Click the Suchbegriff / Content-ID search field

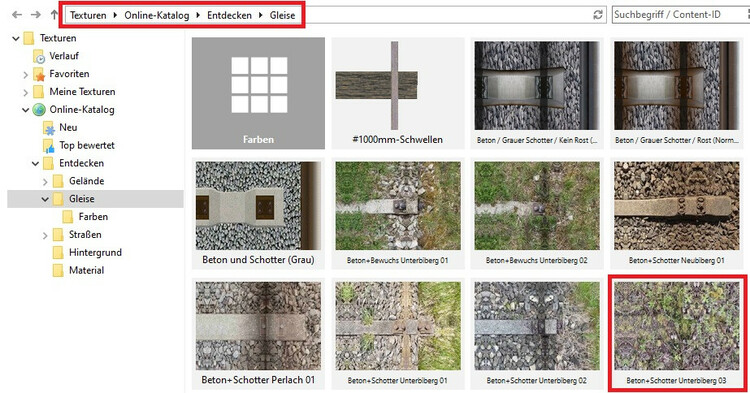tap(681, 14)
